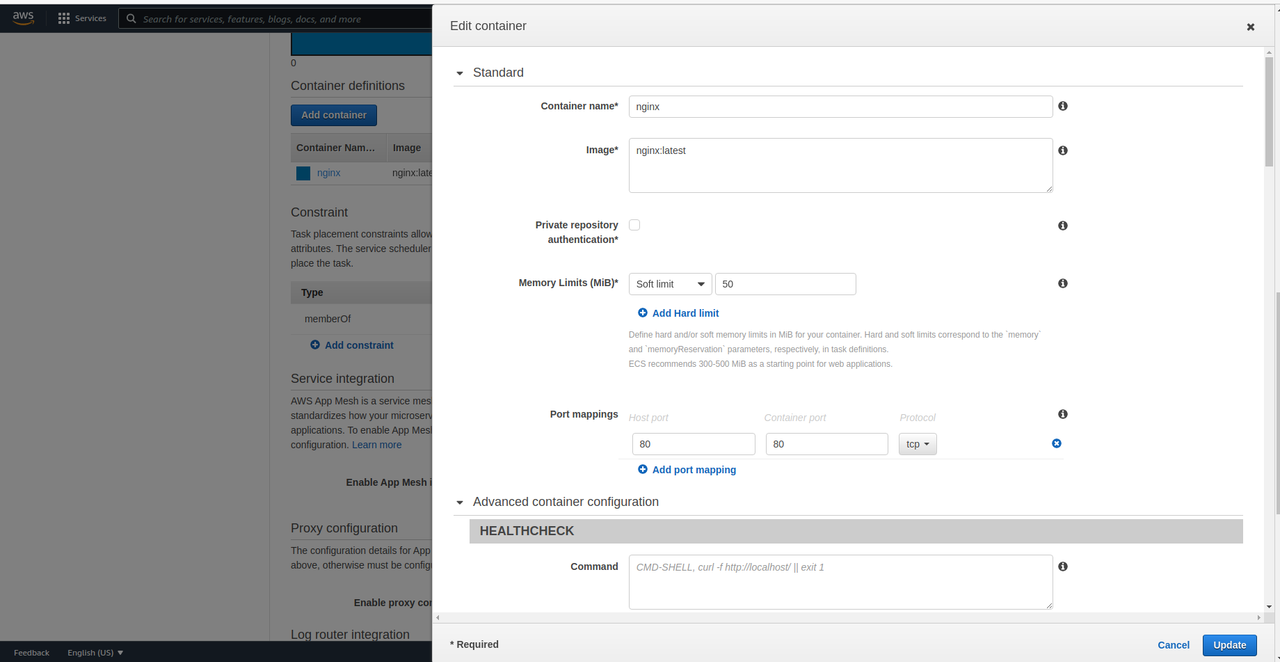Collapse Advanced container configuration section
1280x662 pixels.
coord(460,502)
